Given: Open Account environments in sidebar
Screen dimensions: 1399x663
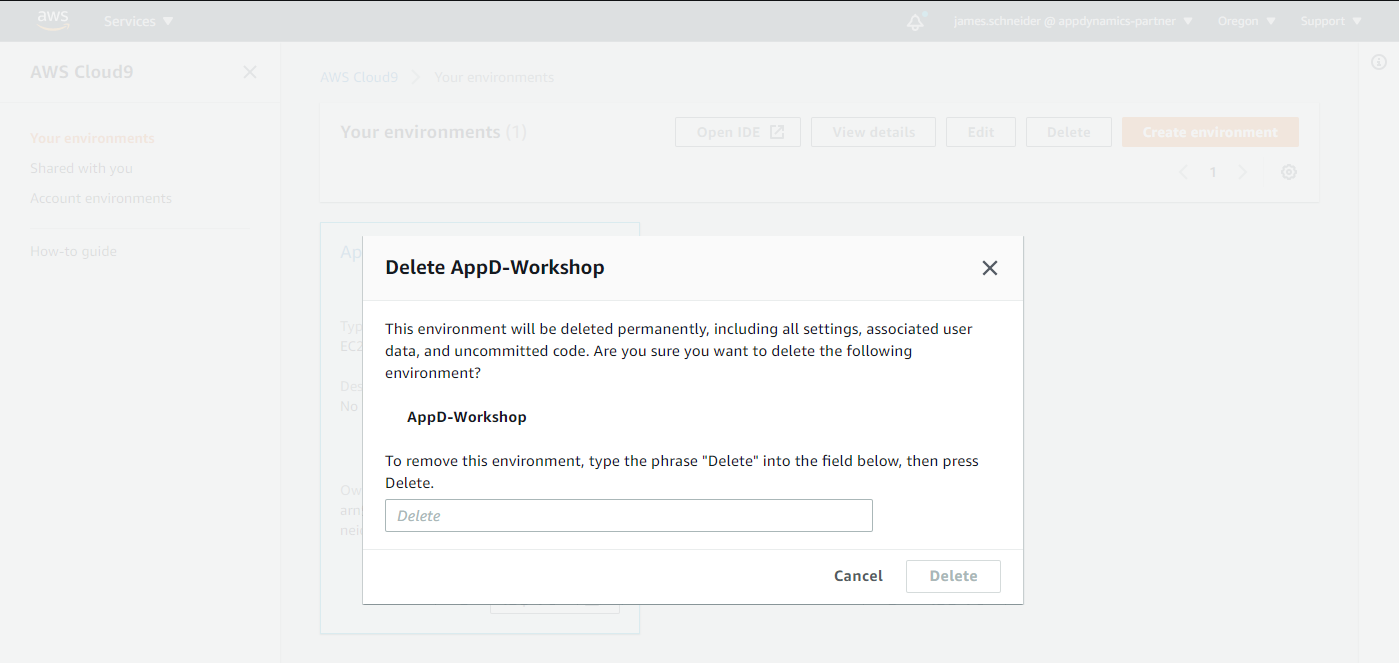Looking at the screenshot, I should [x=101, y=198].
